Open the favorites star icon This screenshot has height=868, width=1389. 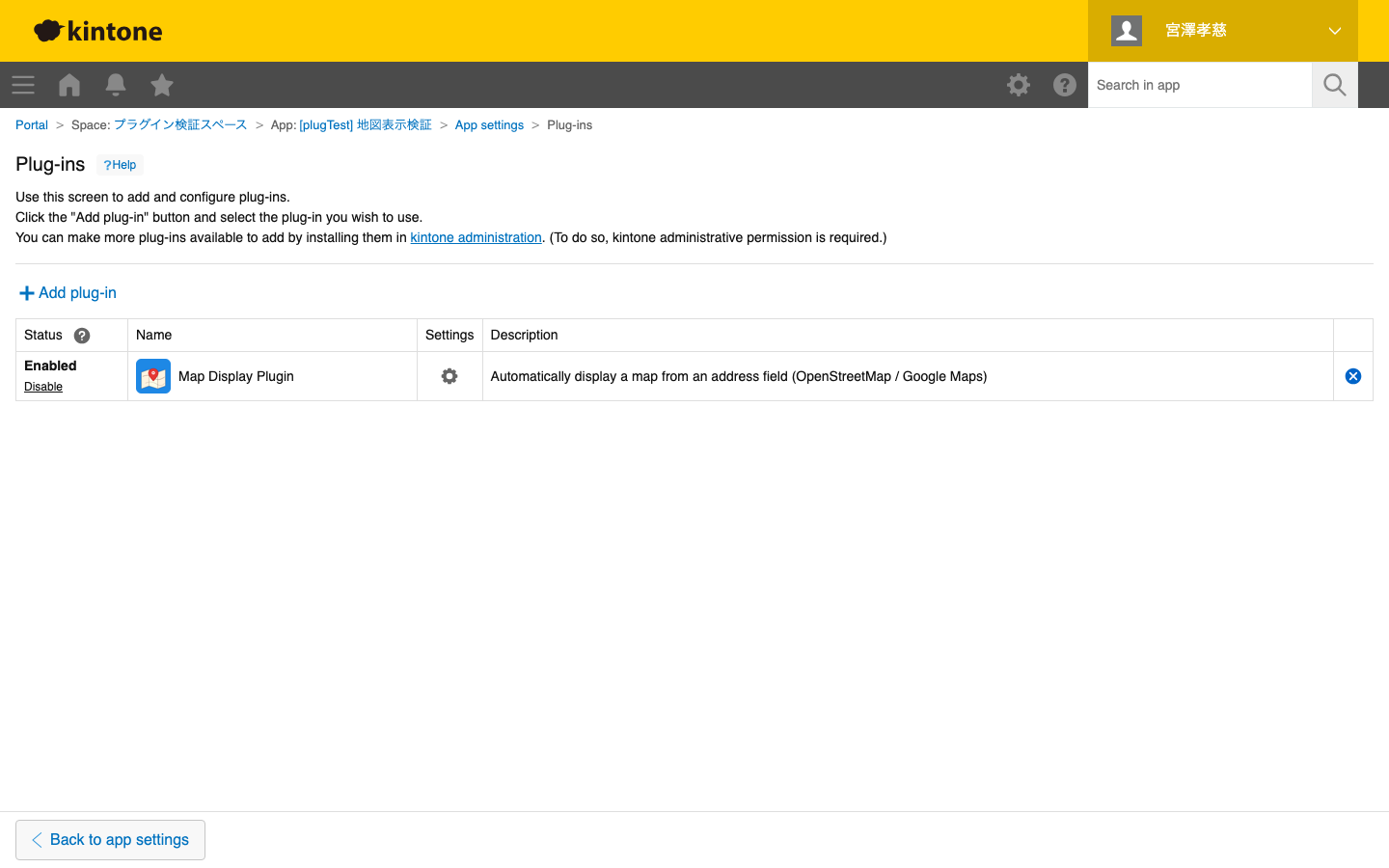[162, 85]
